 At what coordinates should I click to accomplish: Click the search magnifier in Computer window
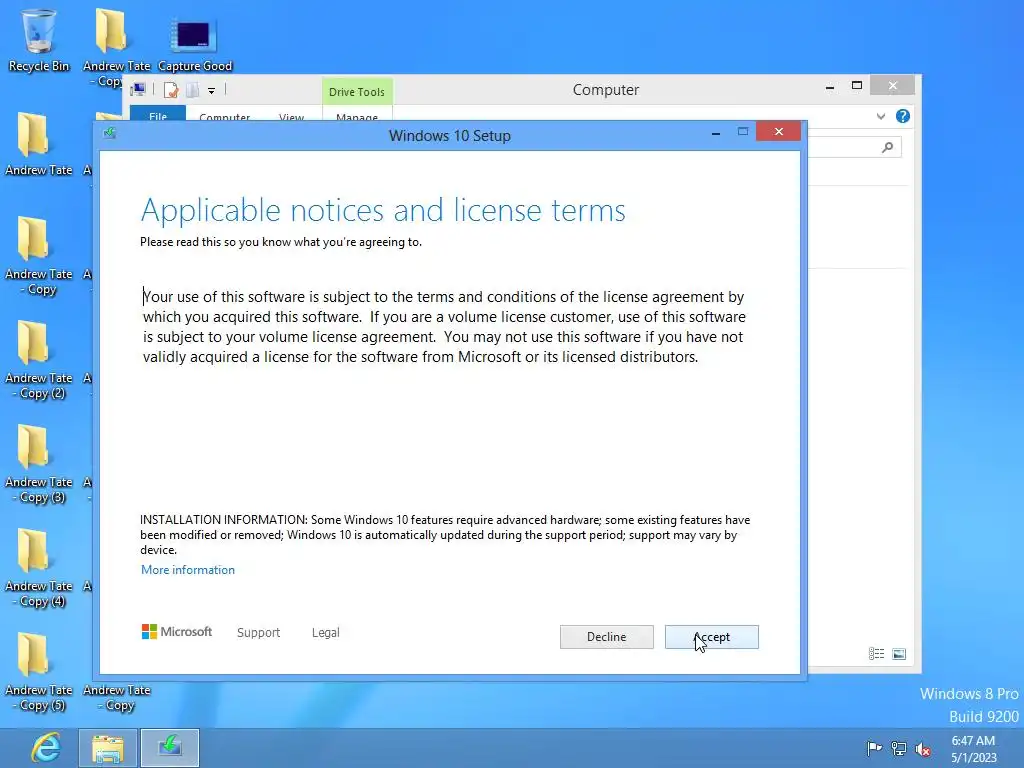pos(887,148)
